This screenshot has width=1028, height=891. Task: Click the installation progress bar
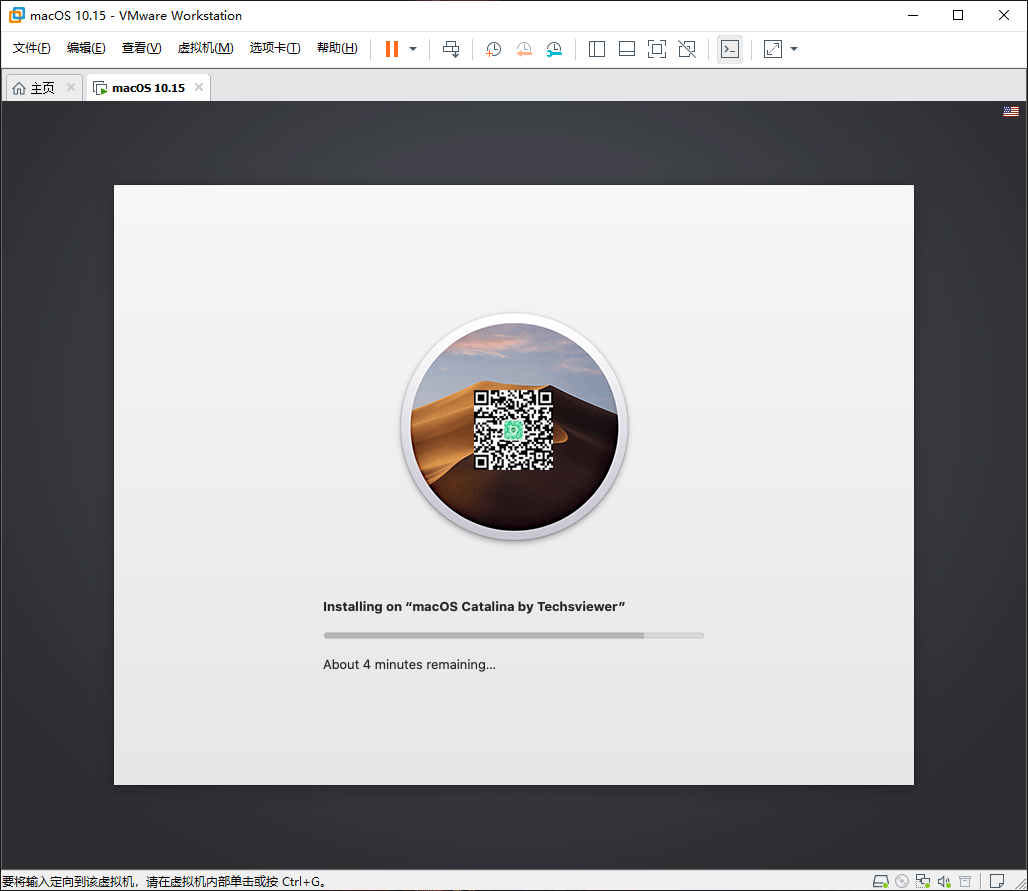(513, 635)
